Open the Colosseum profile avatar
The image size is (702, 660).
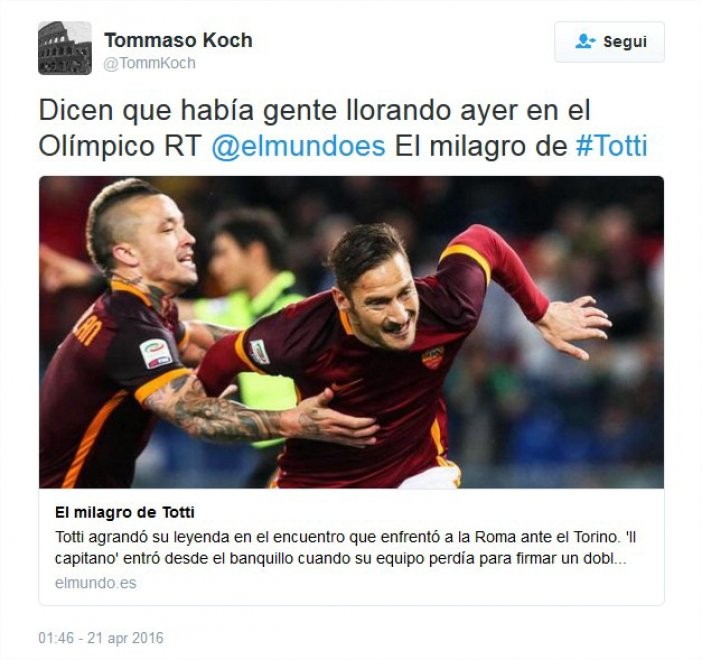point(65,48)
